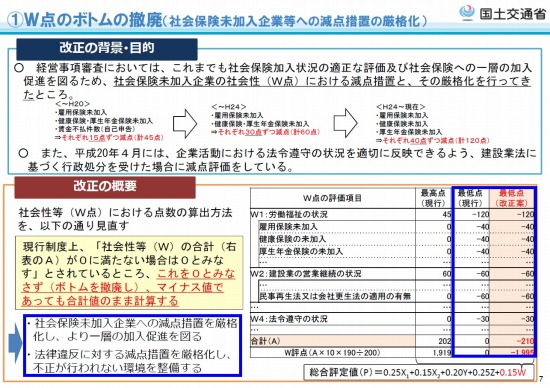Select the W2:建設業の営業継続の状況 row
Image resolution: width=550 pixels, height=388 pixels.
tap(392, 274)
